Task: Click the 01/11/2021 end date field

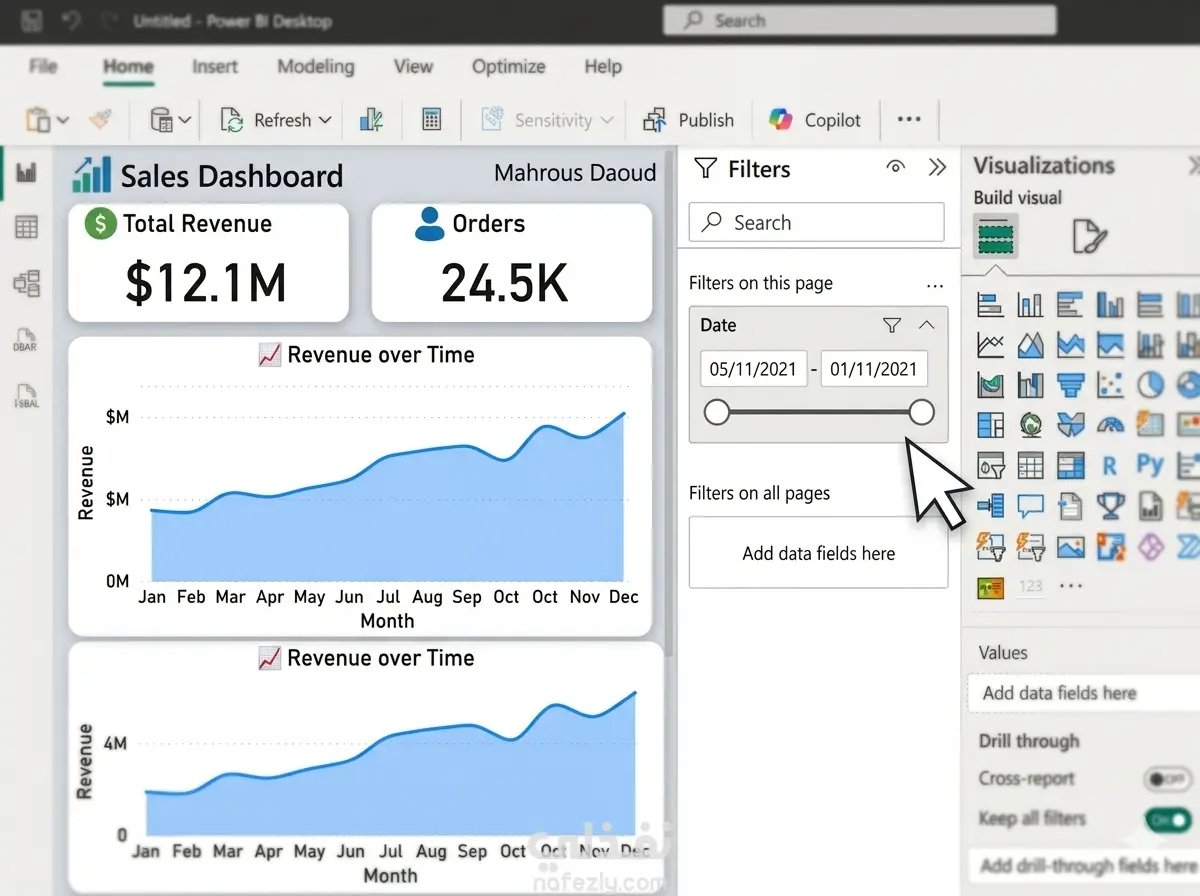Action: point(873,369)
